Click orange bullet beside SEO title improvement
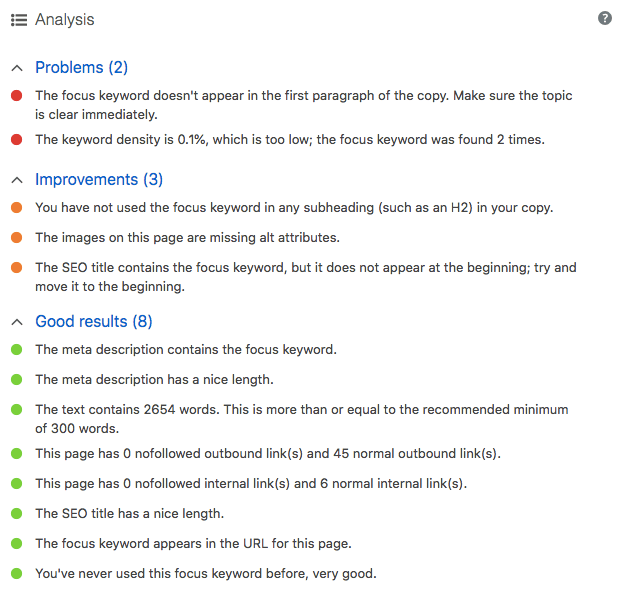The width and height of the screenshot is (625, 604). point(16,268)
